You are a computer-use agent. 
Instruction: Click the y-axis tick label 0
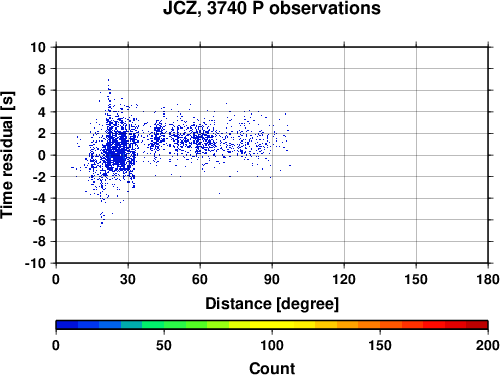(x=42, y=155)
